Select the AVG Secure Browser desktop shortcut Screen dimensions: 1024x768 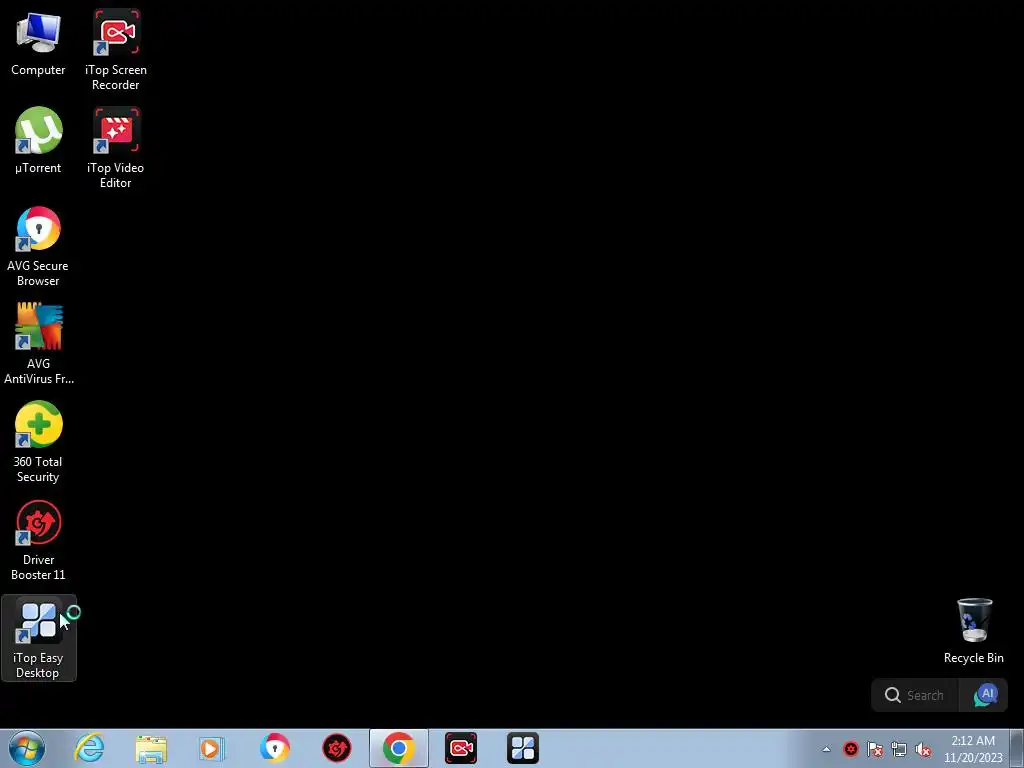tap(38, 246)
